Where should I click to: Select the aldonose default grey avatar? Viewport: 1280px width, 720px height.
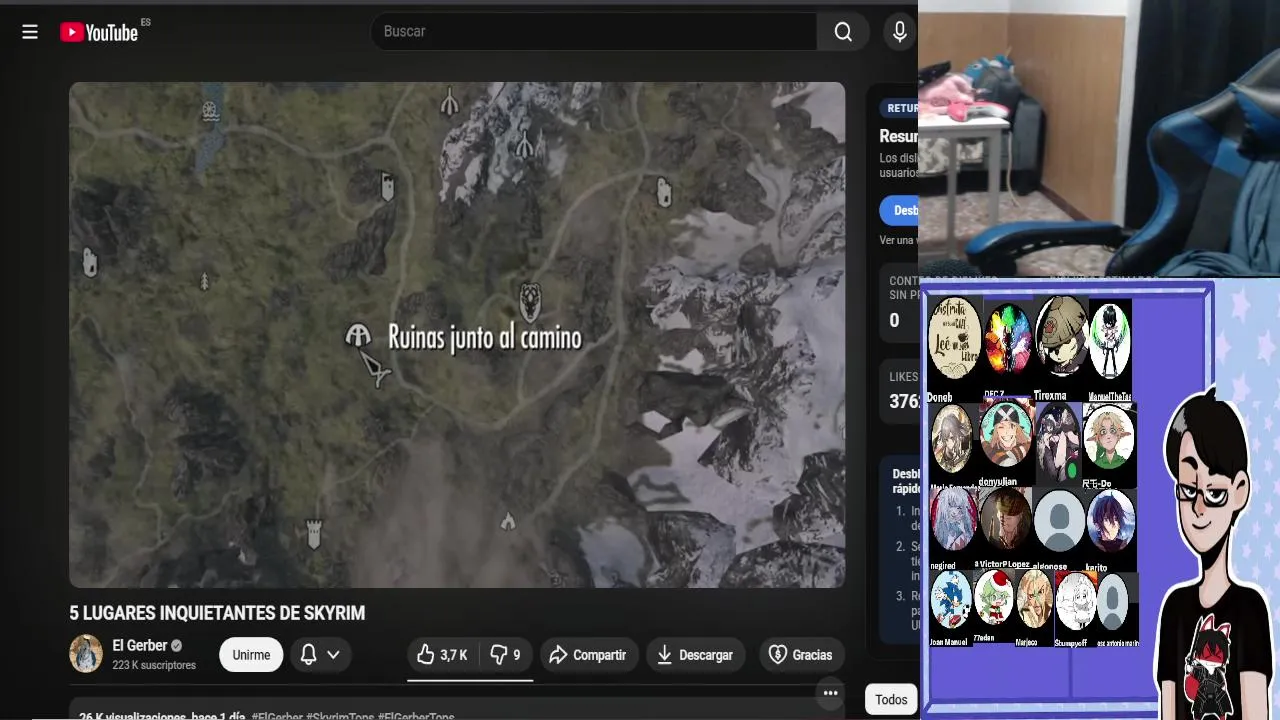coord(1059,520)
